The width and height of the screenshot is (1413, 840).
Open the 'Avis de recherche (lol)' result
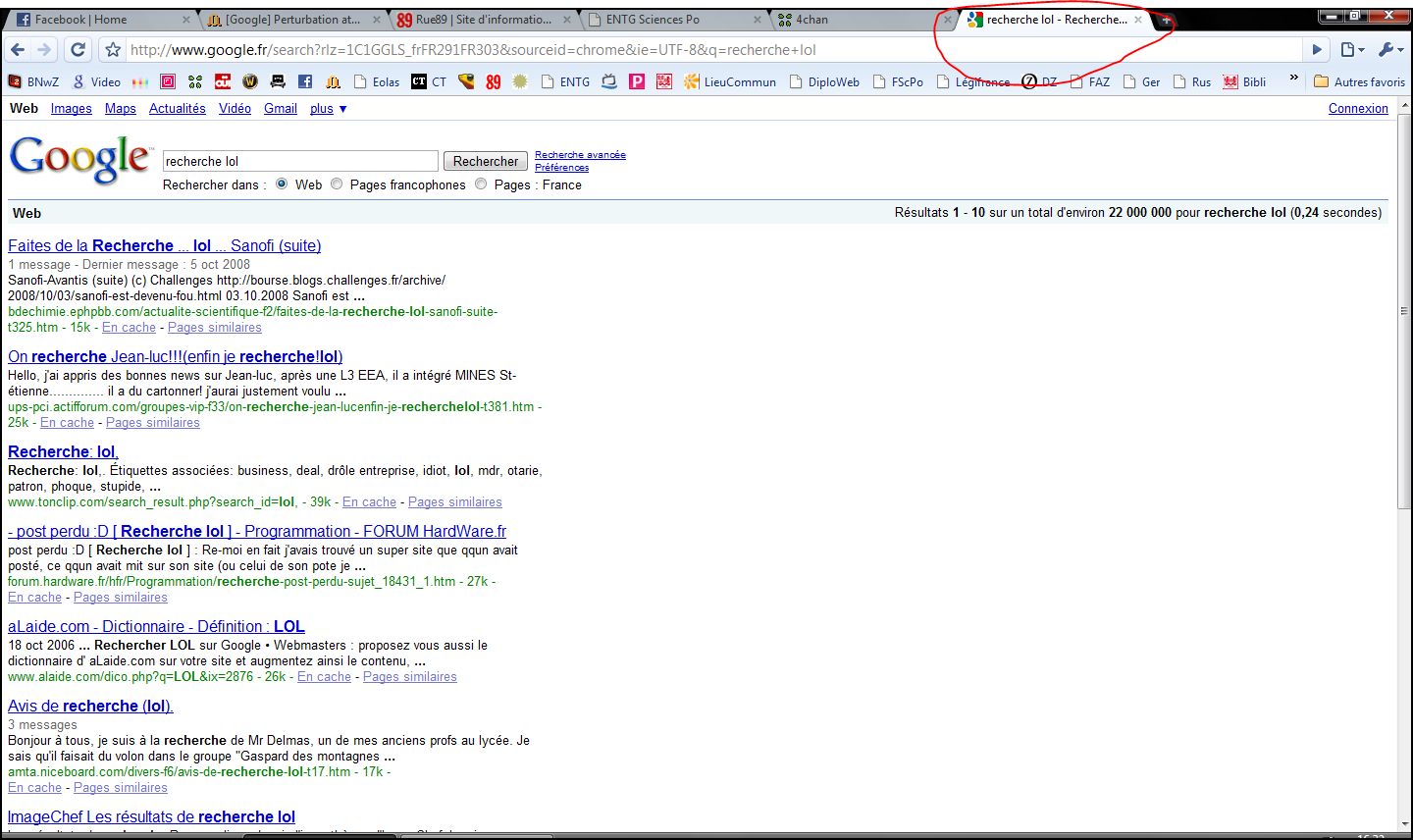(x=90, y=706)
